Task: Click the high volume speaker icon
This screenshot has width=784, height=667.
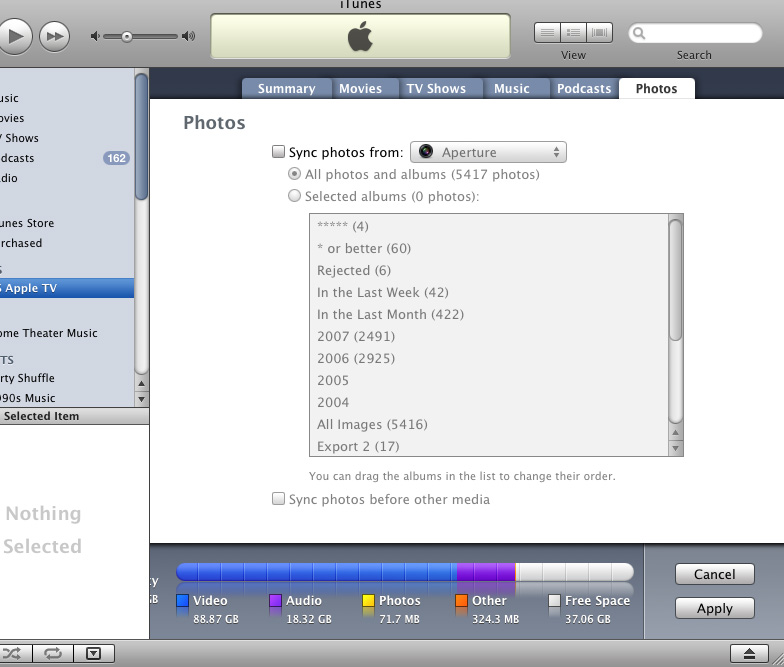Action: [x=188, y=36]
